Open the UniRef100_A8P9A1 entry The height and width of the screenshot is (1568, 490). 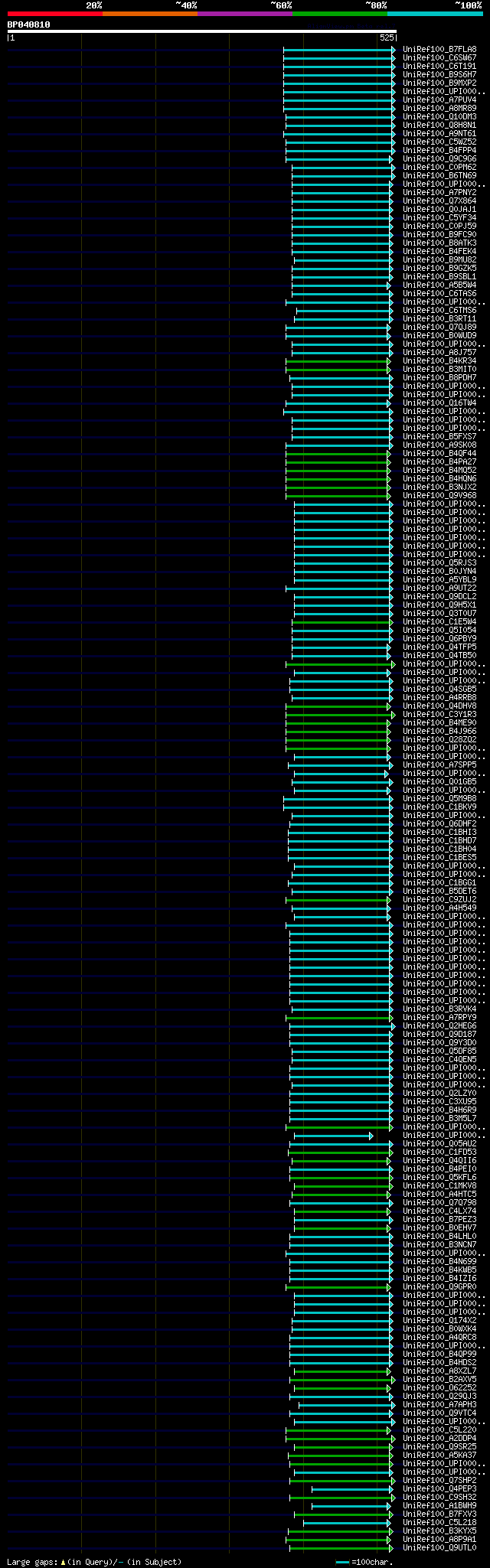pyautogui.click(x=439, y=1539)
